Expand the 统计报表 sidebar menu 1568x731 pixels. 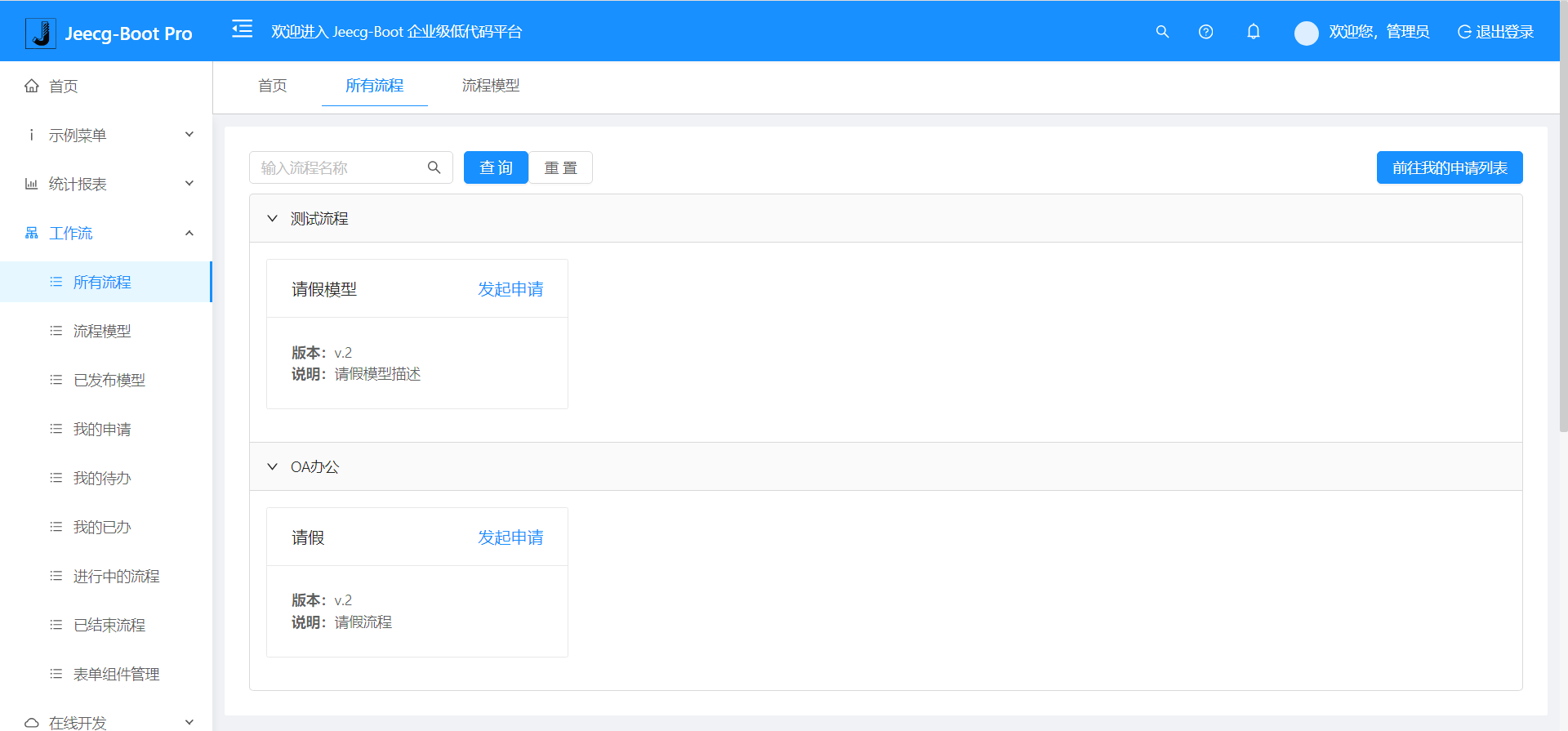pos(106,184)
